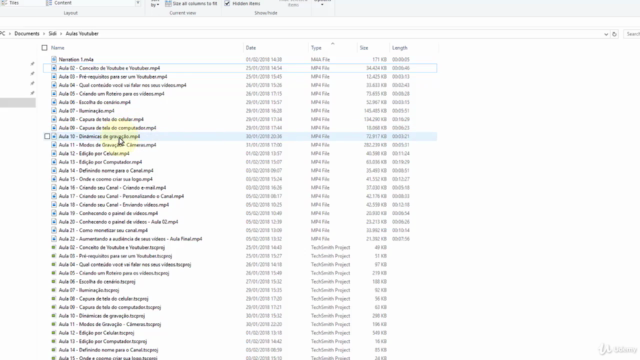The width and height of the screenshot is (640, 360).
Task: Select file Aula 14 - Definindo nome para o Canal.tscproj
Action: (108, 350)
